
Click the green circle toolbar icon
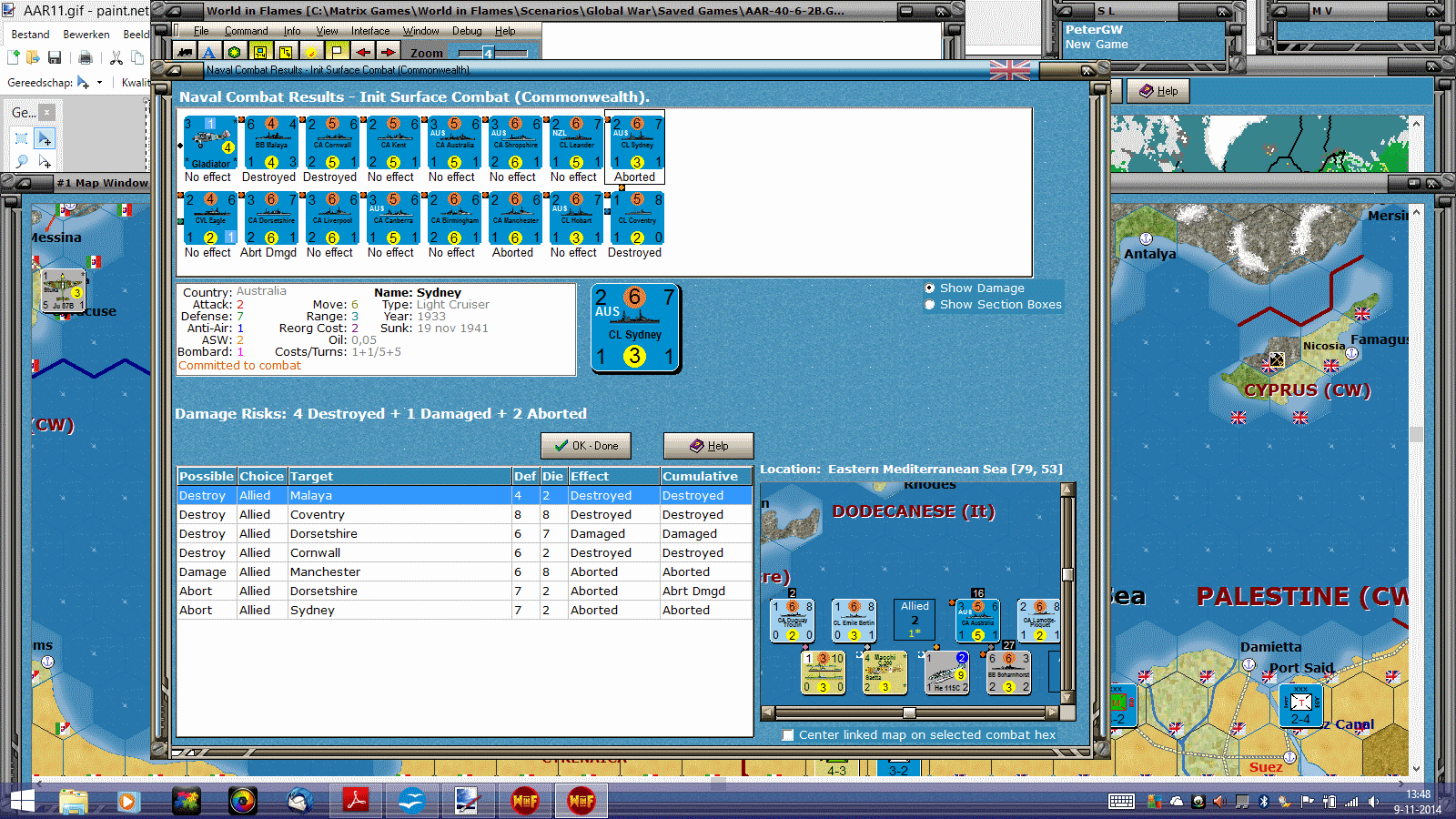pos(235,53)
